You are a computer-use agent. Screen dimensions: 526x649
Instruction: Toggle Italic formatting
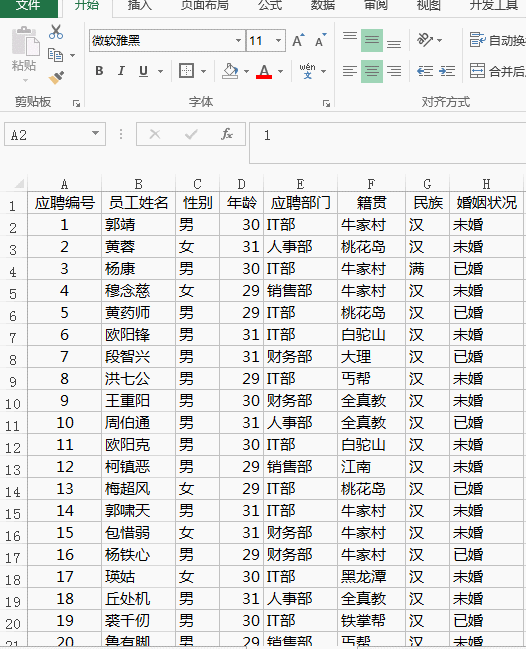(121, 71)
